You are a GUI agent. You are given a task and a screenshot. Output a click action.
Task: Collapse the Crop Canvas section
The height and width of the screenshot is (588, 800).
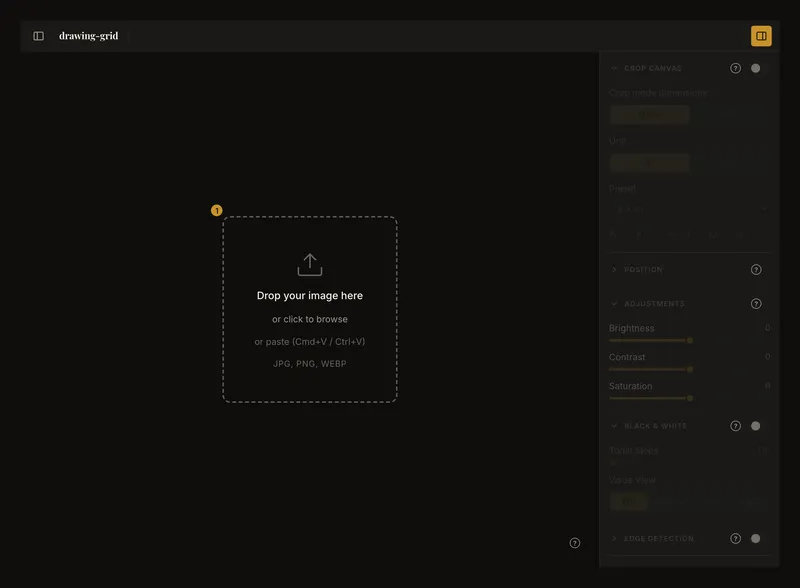pyautogui.click(x=614, y=68)
